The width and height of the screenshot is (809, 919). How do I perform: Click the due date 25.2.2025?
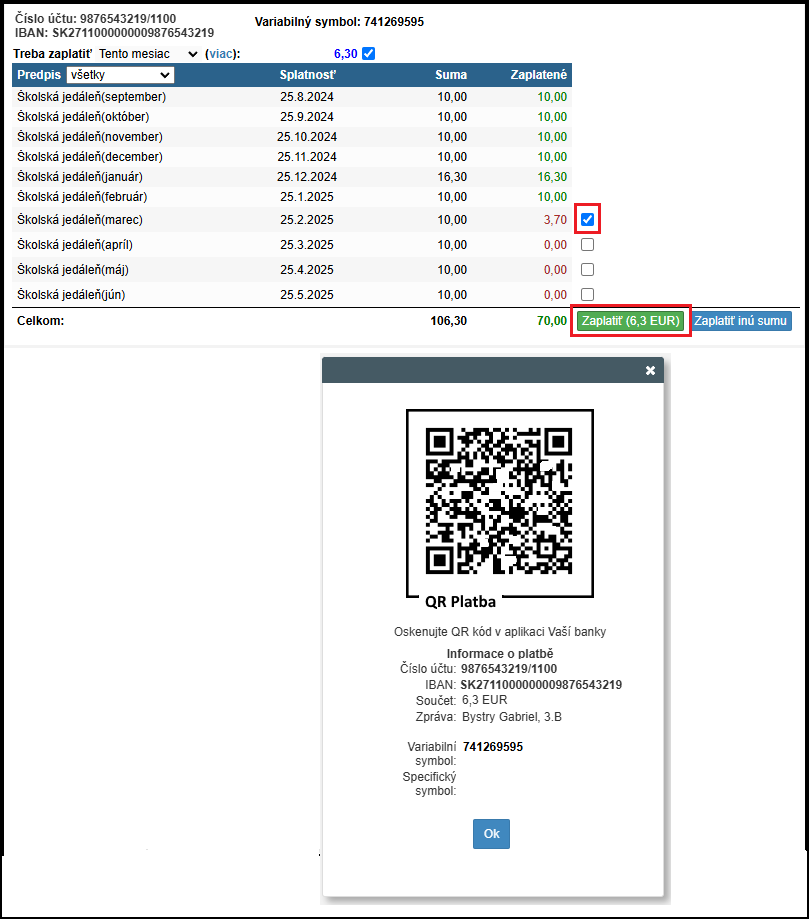(x=307, y=220)
